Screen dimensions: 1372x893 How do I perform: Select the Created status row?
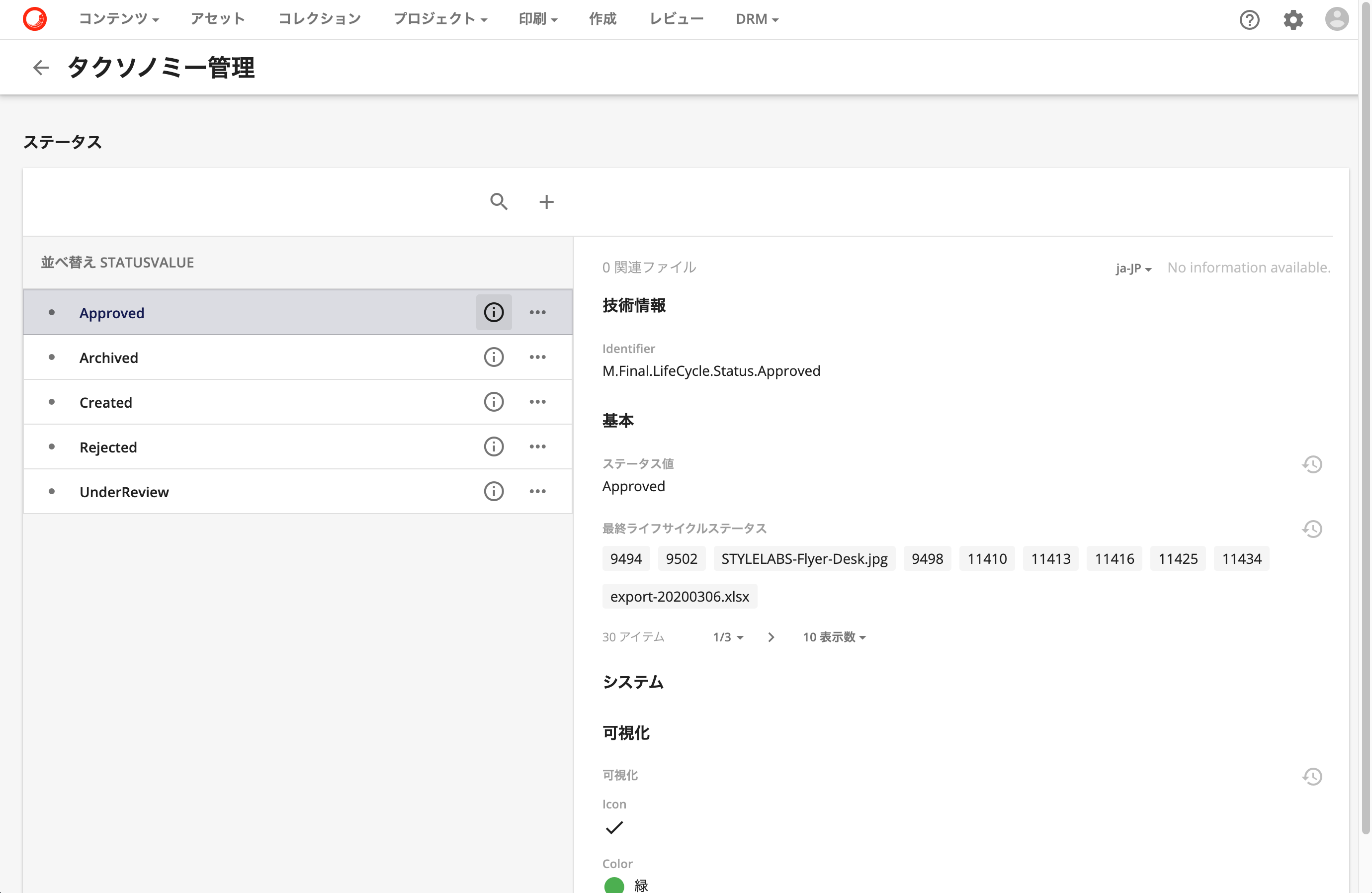click(297, 402)
